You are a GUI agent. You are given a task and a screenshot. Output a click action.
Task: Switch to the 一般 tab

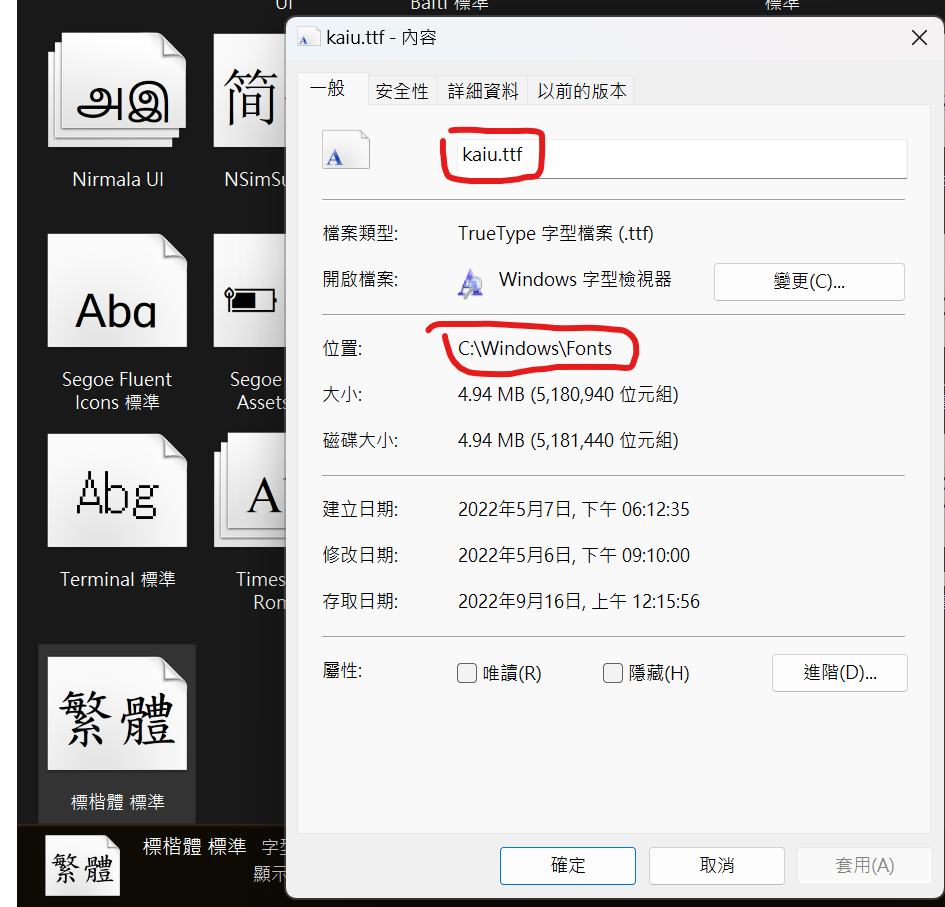coord(333,89)
